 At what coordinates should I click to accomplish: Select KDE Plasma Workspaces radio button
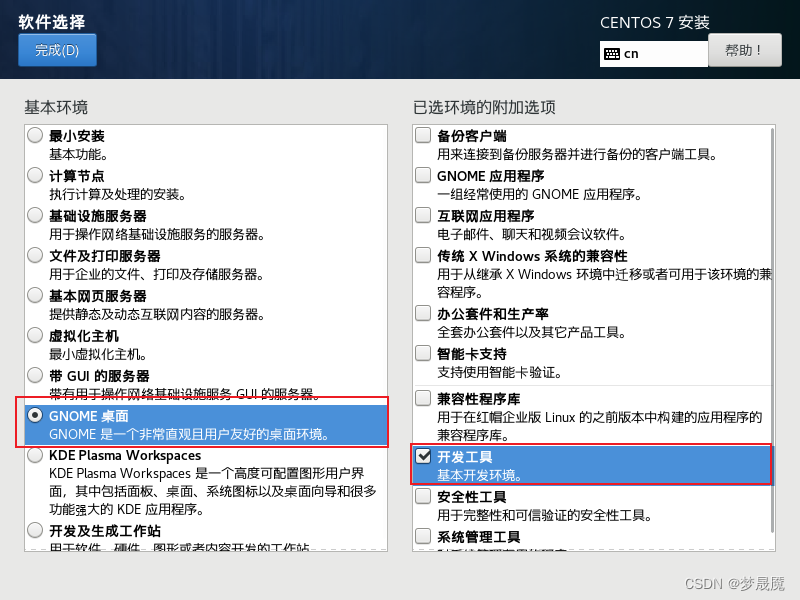coord(35,455)
